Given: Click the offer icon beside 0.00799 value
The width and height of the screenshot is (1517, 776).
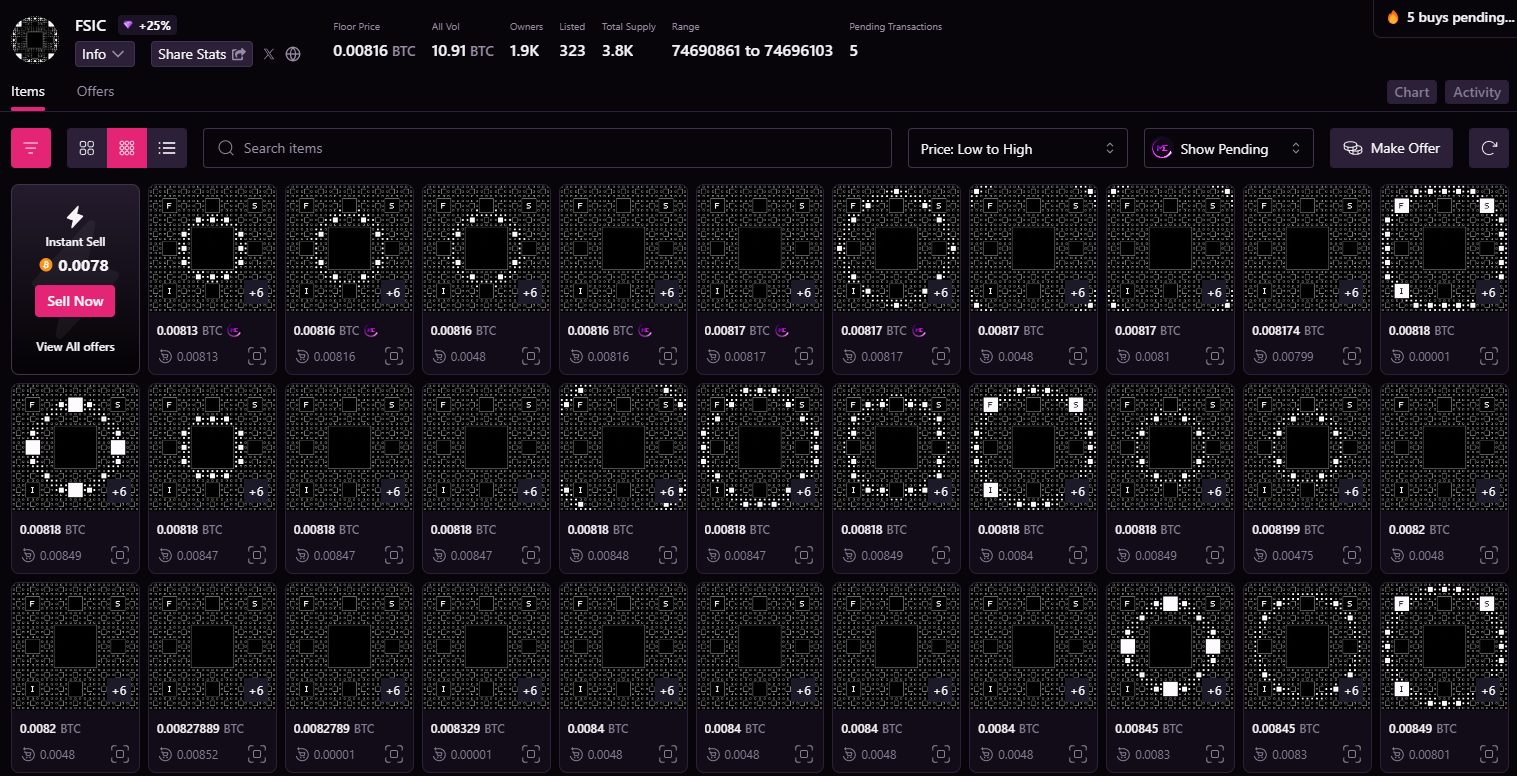Looking at the screenshot, I should point(1261,356).
